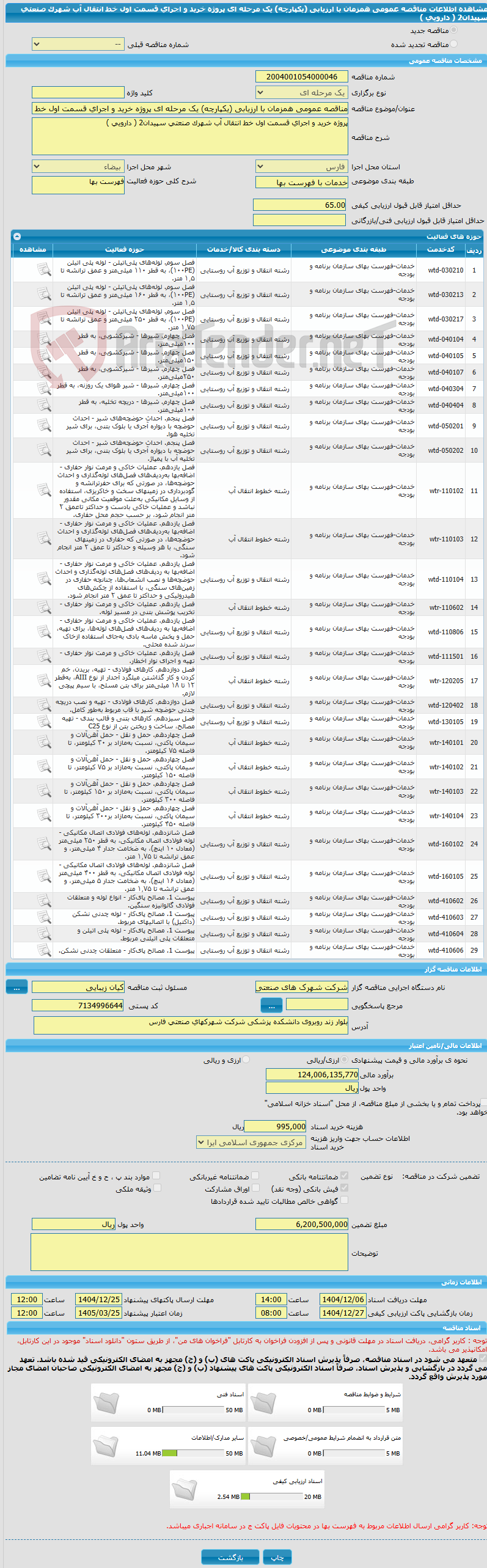Click the سایر مدارک/اطلاعات size progress bar
This screenshot has width=487, height=1568.
(x=194, y=1453)
